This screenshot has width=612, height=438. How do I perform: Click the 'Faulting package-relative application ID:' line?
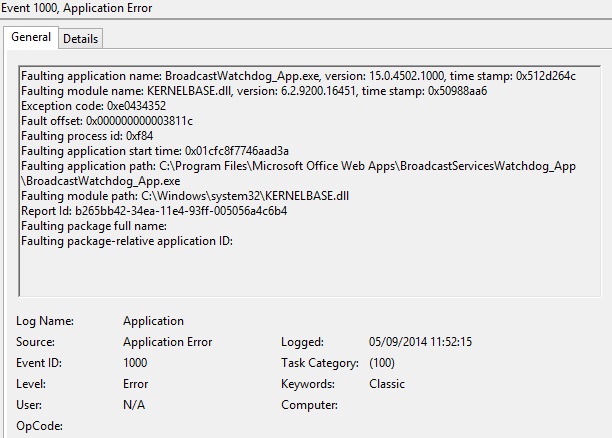[127, 241]
